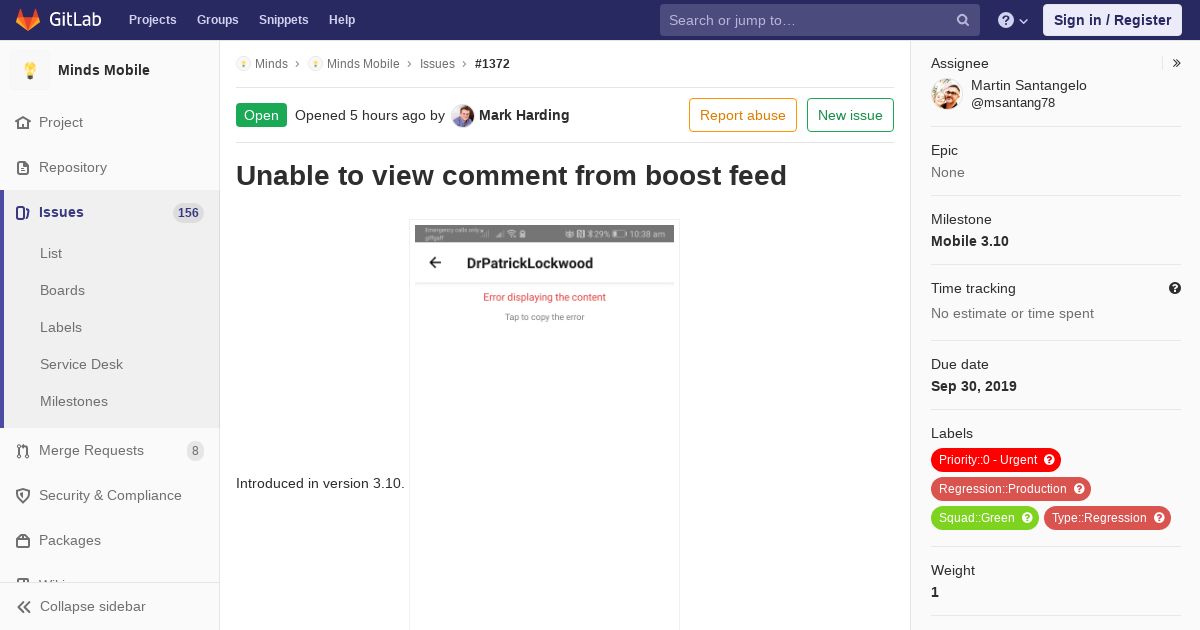Click the Issues count badge 156

click(188, 213)
